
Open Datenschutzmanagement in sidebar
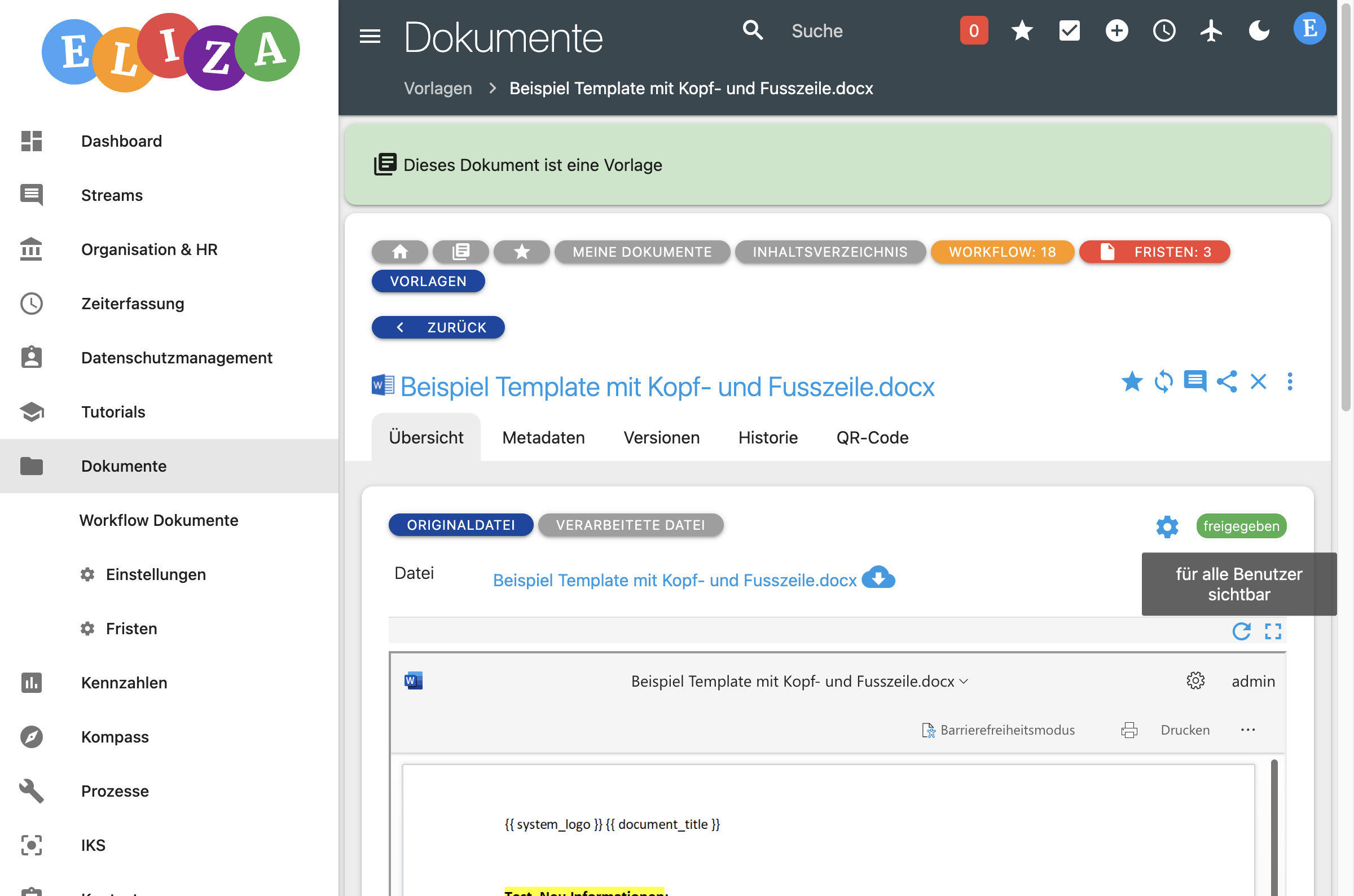(x=169, y=358)
